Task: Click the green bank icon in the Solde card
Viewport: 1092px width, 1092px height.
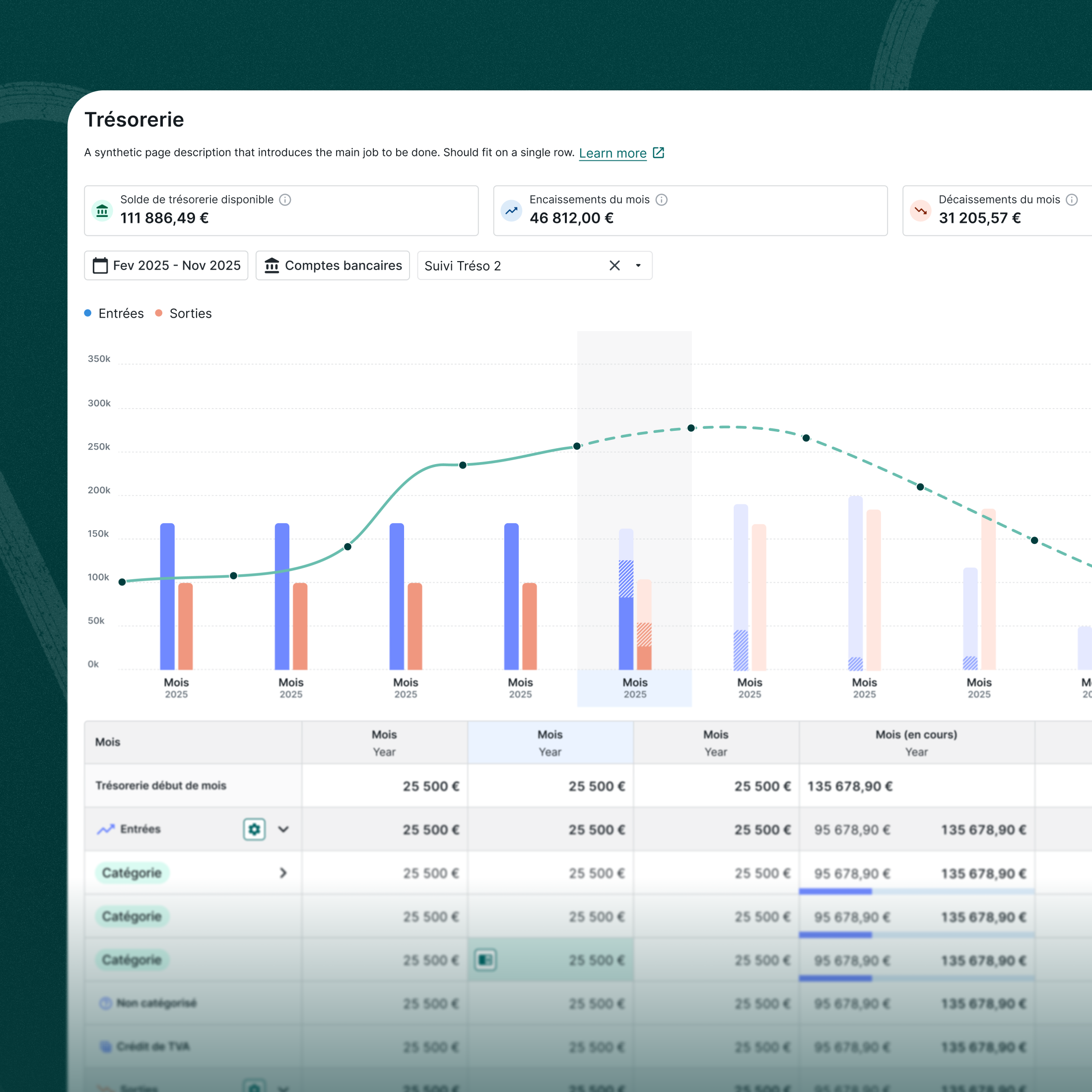Action: click(x=102, y=211)
